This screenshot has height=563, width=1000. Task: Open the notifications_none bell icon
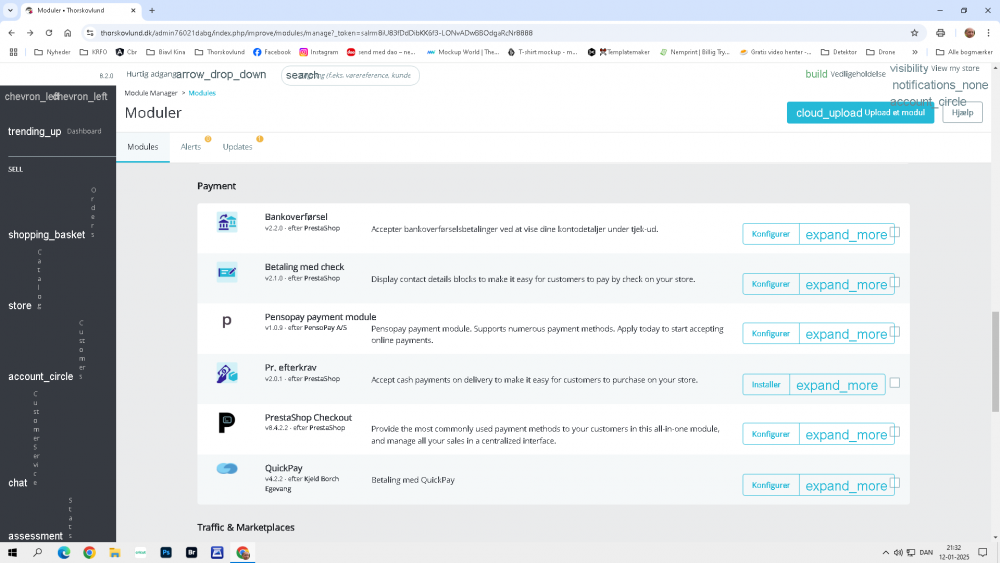click(x=939, y=85)
